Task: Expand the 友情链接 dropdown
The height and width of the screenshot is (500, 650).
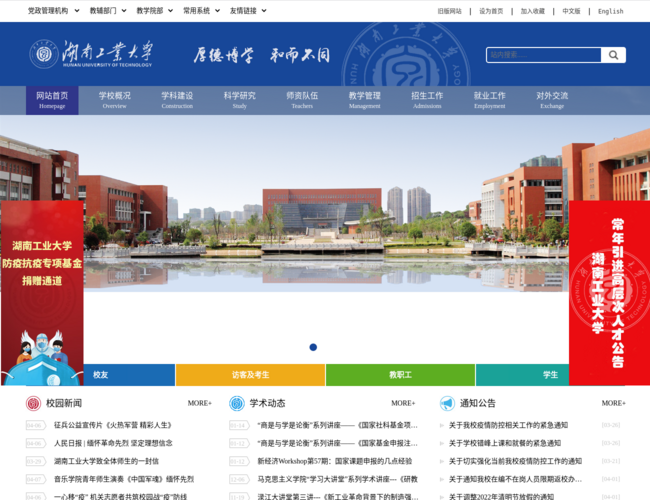Action: [x=248, y=11]
